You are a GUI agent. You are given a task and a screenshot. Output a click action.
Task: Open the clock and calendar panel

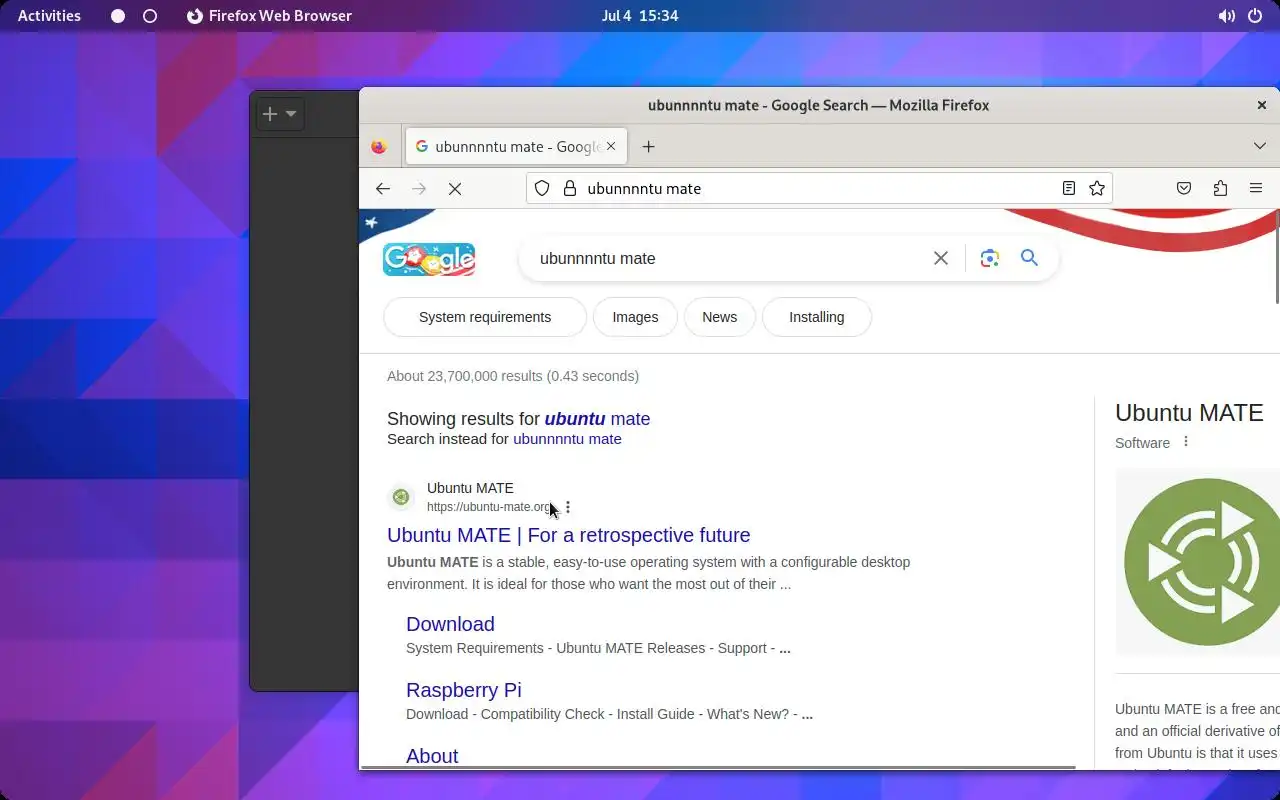640,16
